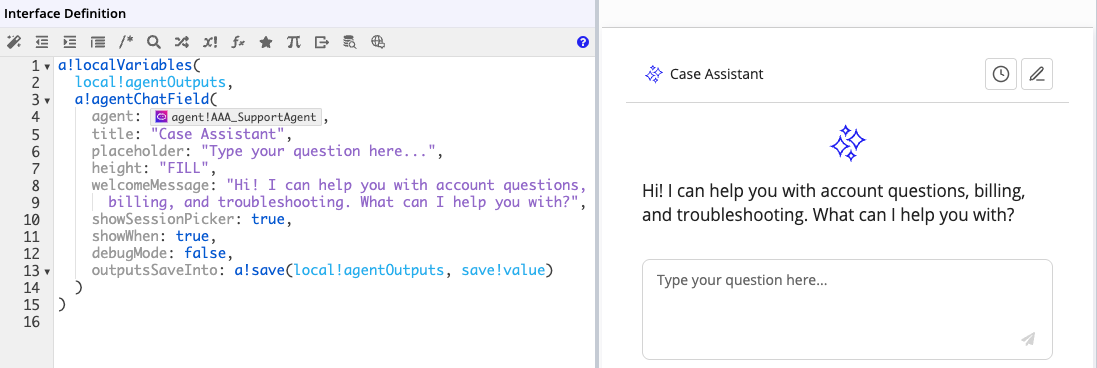Click the false value after debugMode

(204, 254)
